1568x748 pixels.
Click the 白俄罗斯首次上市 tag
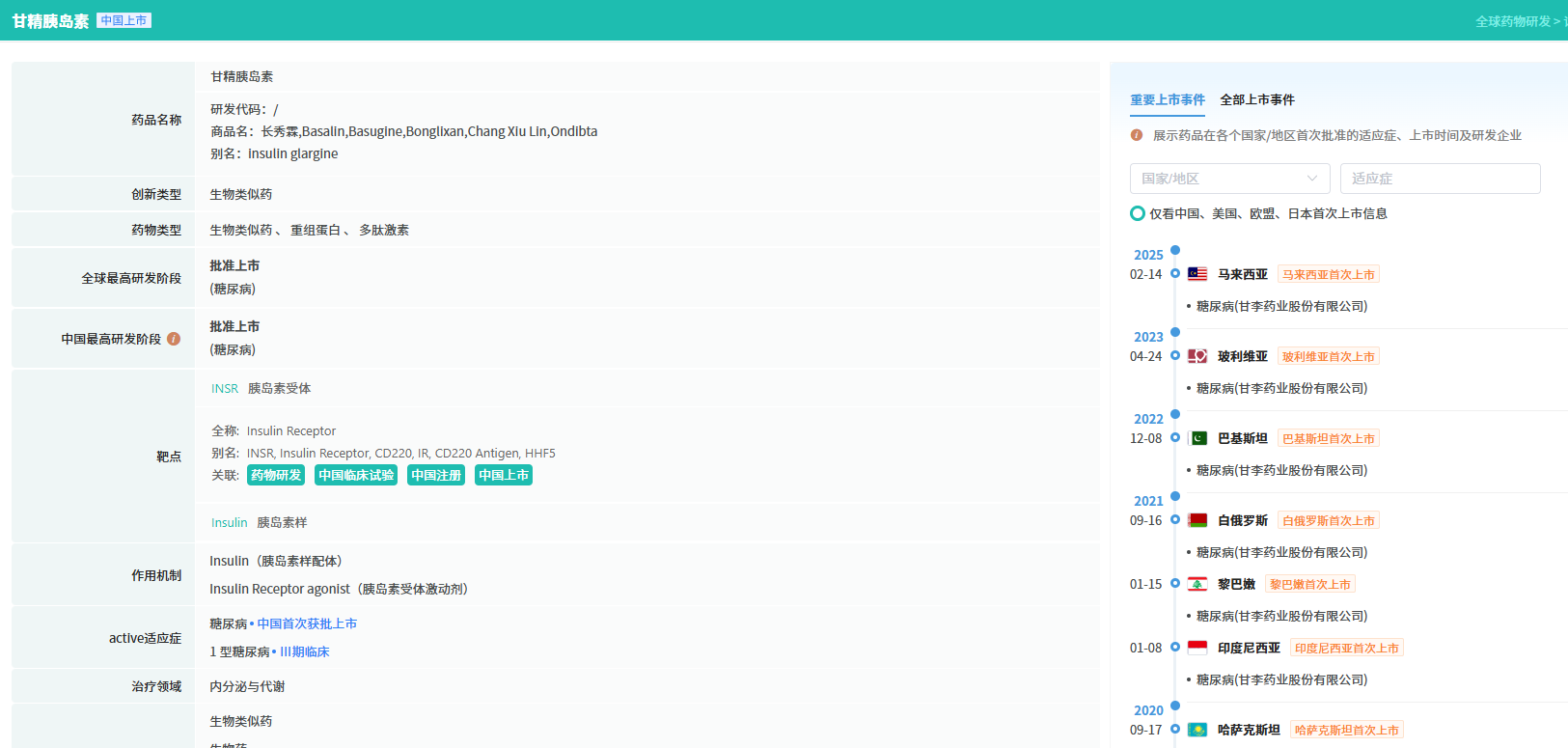click(x=1329, y=520)
